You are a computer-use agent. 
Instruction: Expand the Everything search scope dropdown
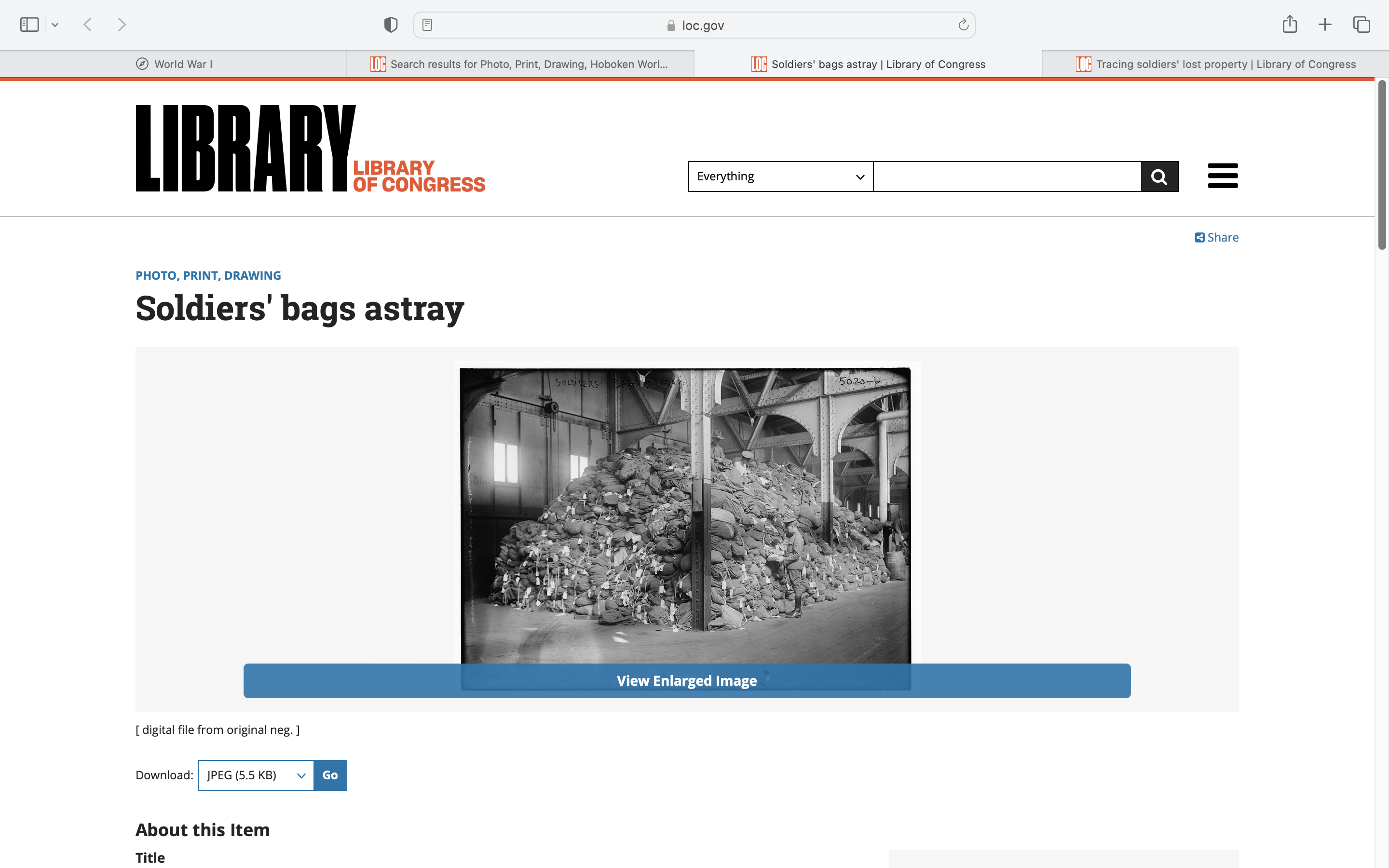point(780,176)
